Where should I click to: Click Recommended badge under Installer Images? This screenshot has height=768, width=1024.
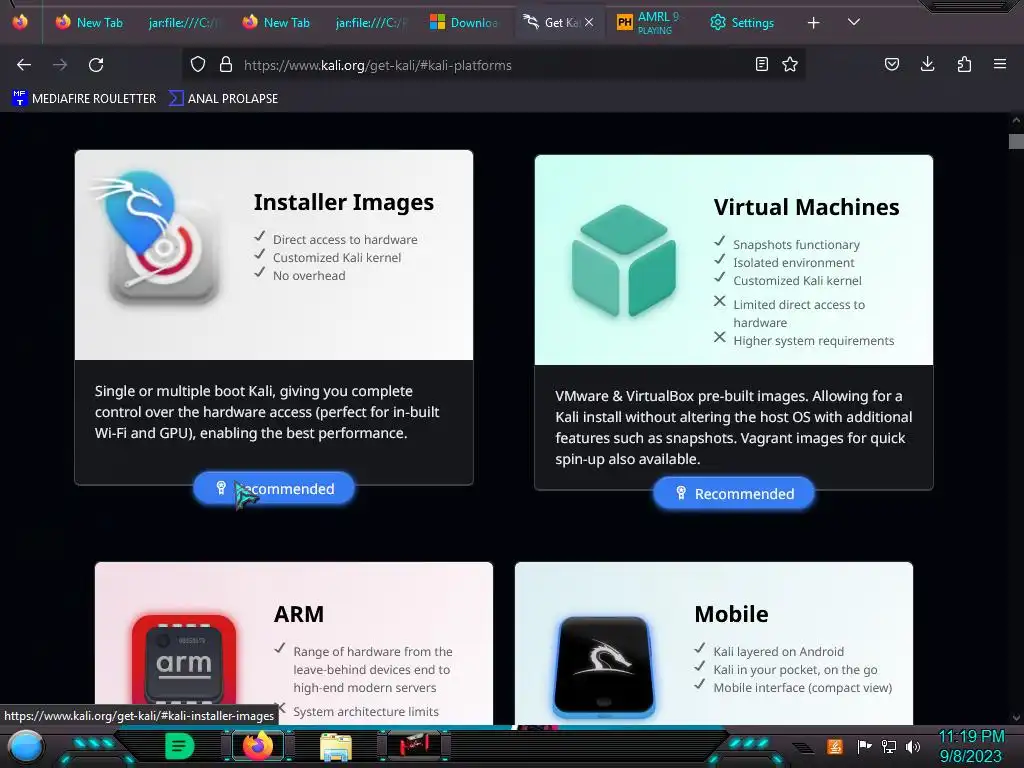(x=274, y=488)
